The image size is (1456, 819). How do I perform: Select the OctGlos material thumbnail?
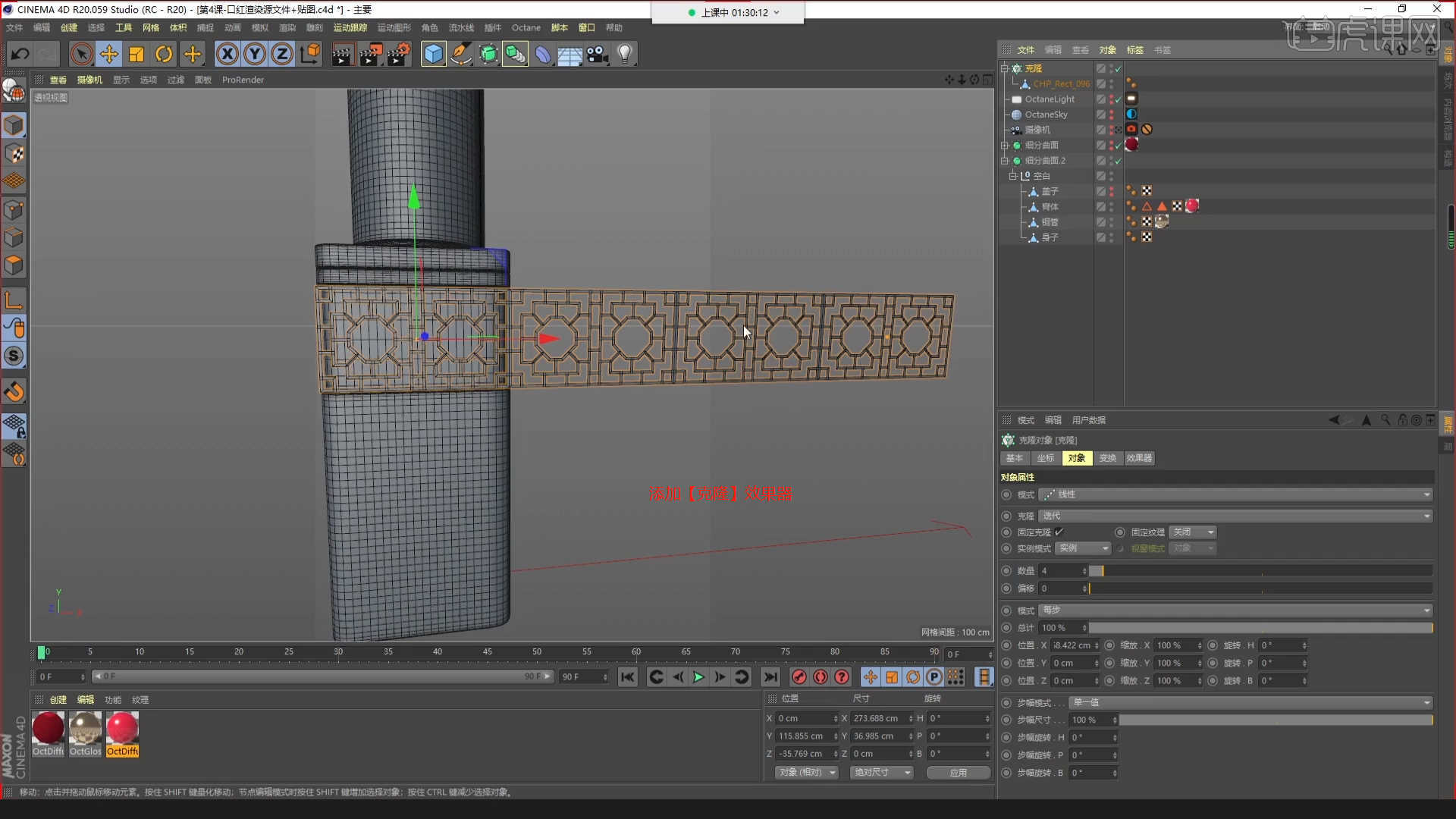pos(85,729)
